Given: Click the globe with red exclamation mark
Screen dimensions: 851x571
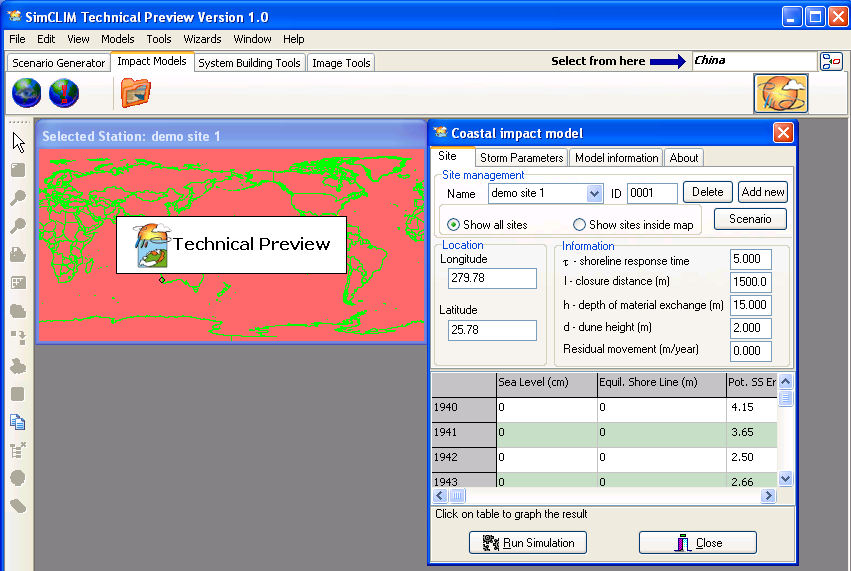Looking at the screenshot, I should (x=63, y=93).
